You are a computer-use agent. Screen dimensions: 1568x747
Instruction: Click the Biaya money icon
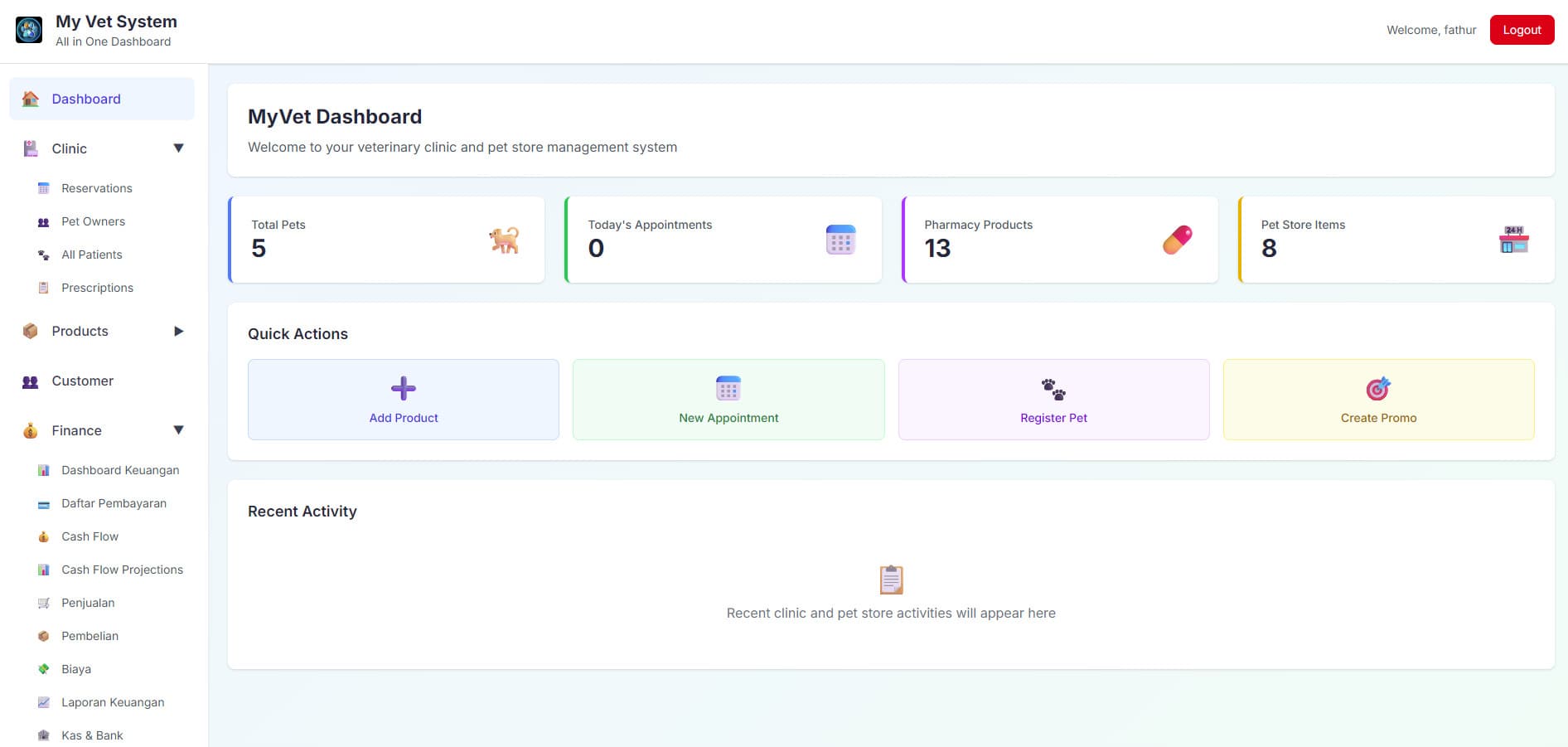(x=44, y=669)
